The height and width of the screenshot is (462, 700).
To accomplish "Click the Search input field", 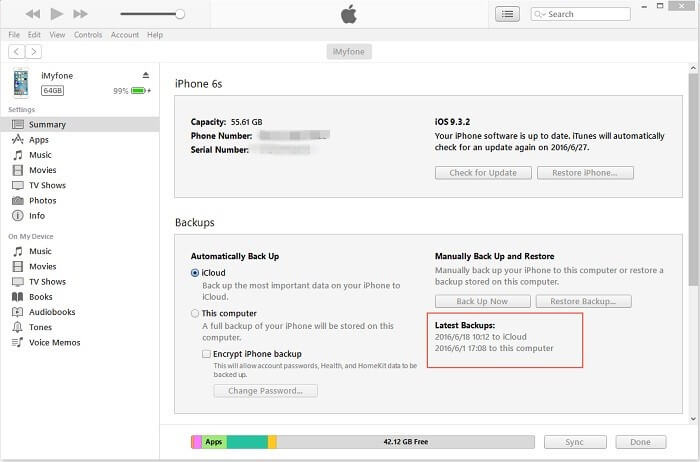I will click(x=580, y=14).
